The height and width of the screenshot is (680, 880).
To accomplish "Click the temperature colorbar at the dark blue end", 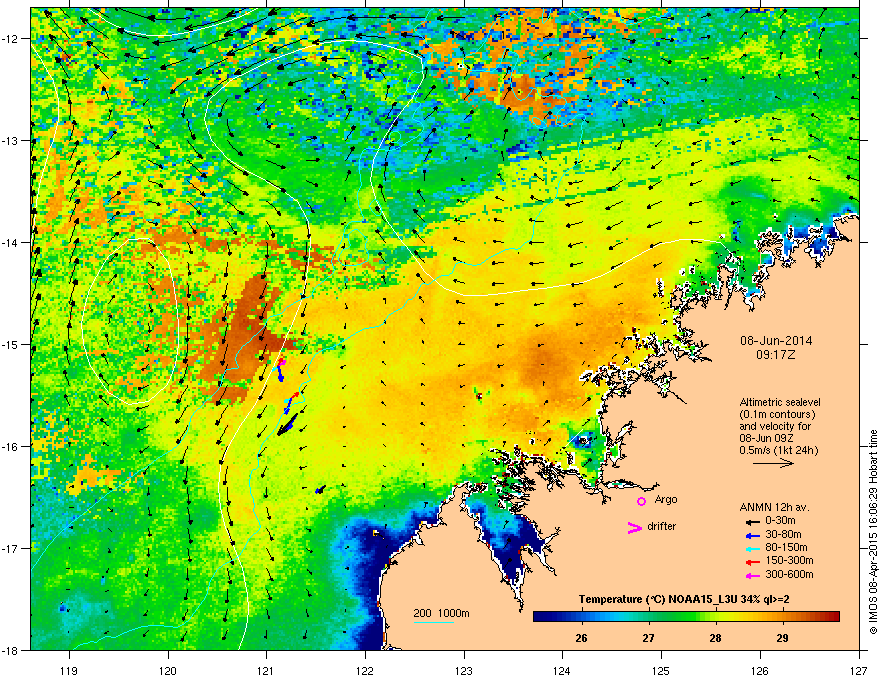I will (540, 617).
